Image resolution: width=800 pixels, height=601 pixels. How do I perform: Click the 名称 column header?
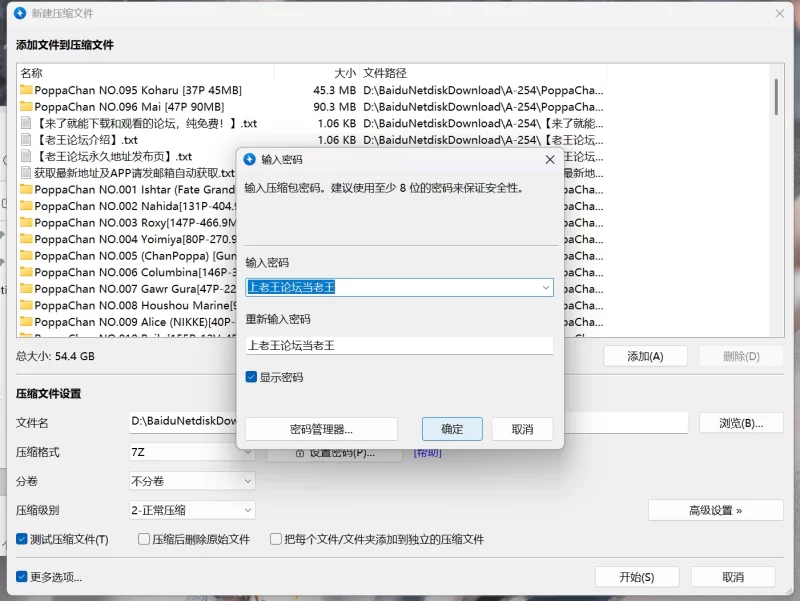(x=32, y=73)
